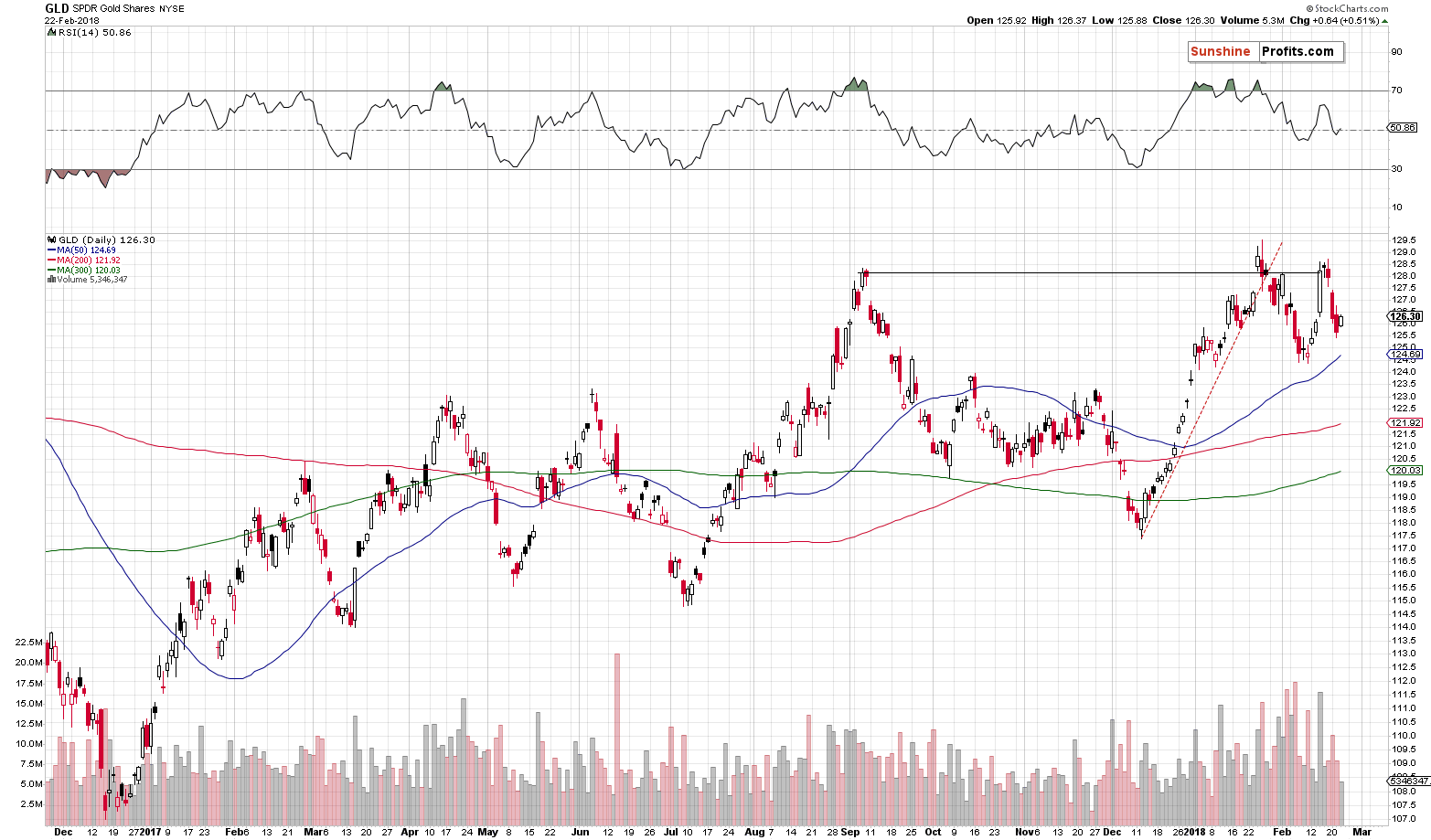Image resolution: width=1431 pixels, height=840 pixels.
Task: Click the Aug label on date axis
Action: [x=754, y=833]
